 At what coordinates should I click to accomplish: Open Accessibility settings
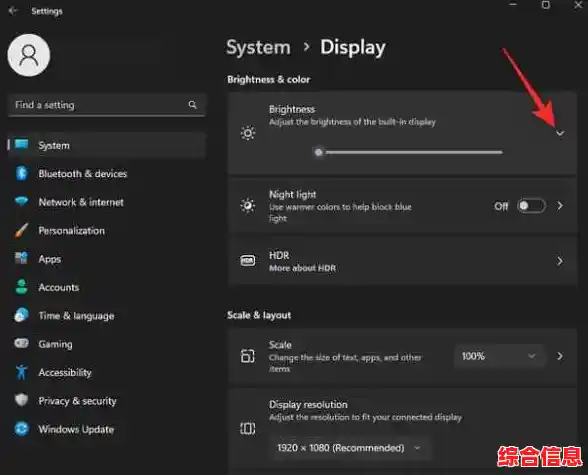107,372
